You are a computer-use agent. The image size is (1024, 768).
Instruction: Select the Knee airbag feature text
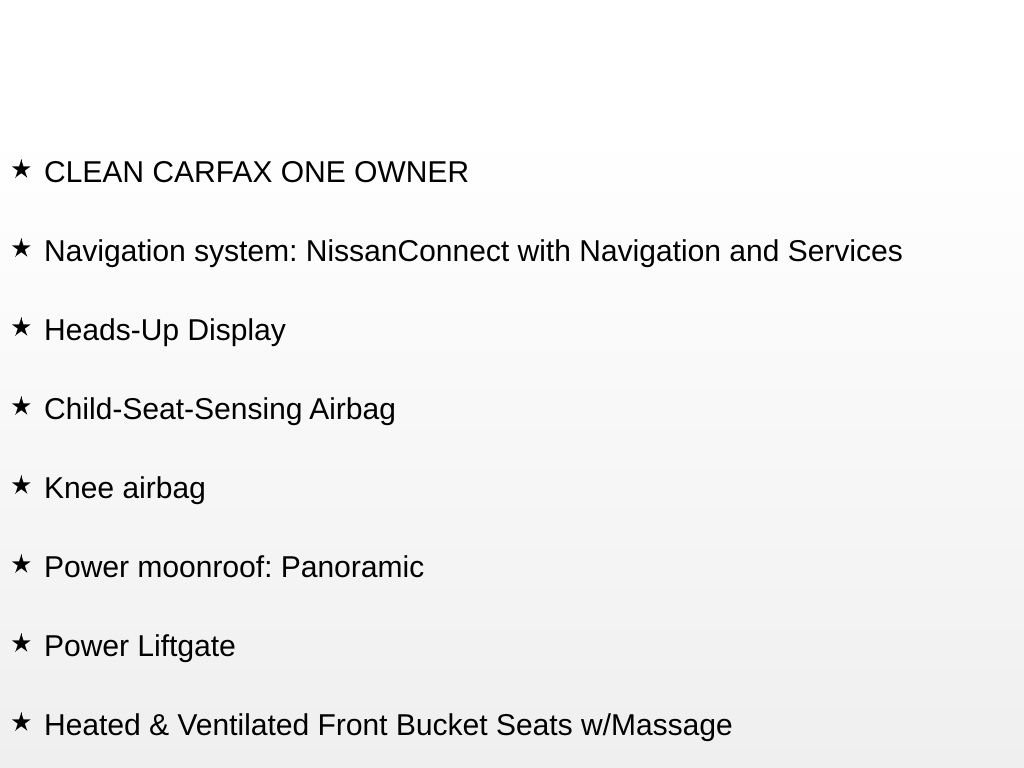[125, 489]
